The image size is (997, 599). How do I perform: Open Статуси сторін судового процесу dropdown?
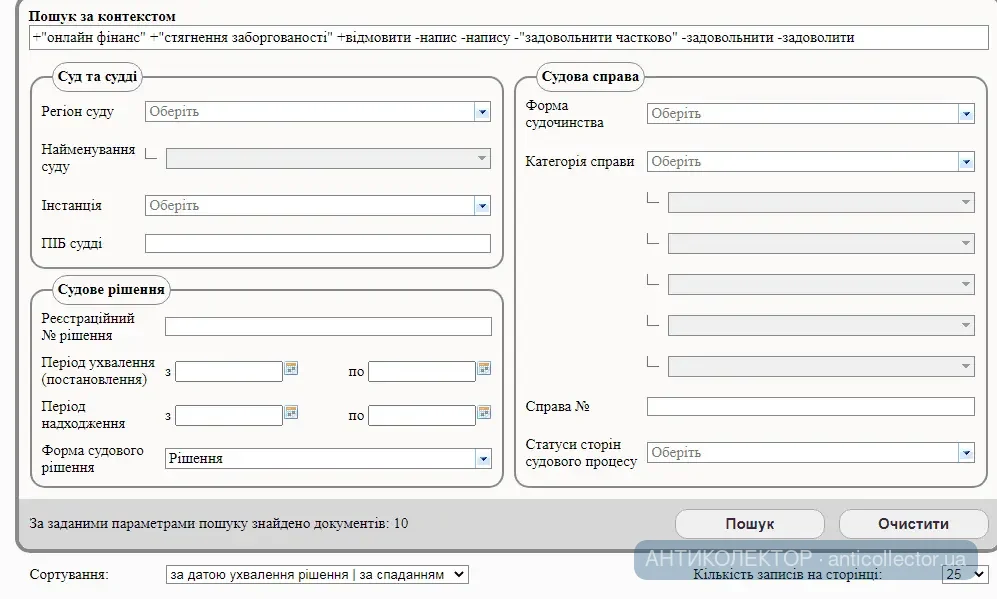pos(966,453)
